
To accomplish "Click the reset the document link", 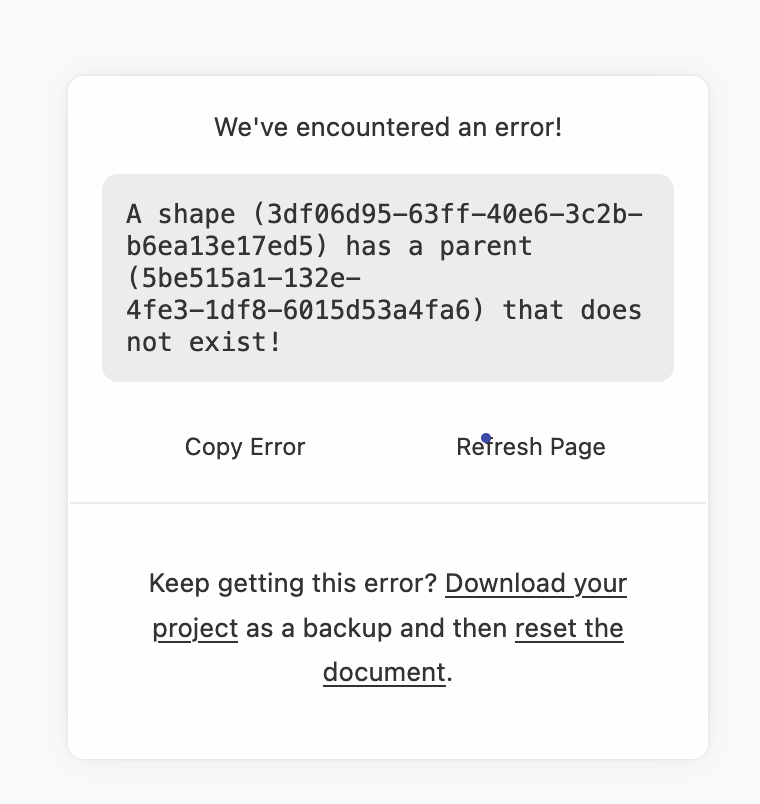I will [569, 628].
